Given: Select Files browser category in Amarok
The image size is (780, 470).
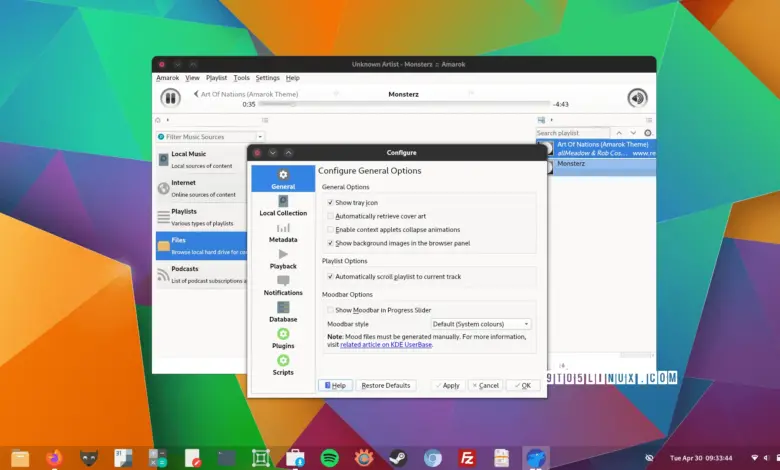Looking at the screenshot, I should [x=201, y=246].
